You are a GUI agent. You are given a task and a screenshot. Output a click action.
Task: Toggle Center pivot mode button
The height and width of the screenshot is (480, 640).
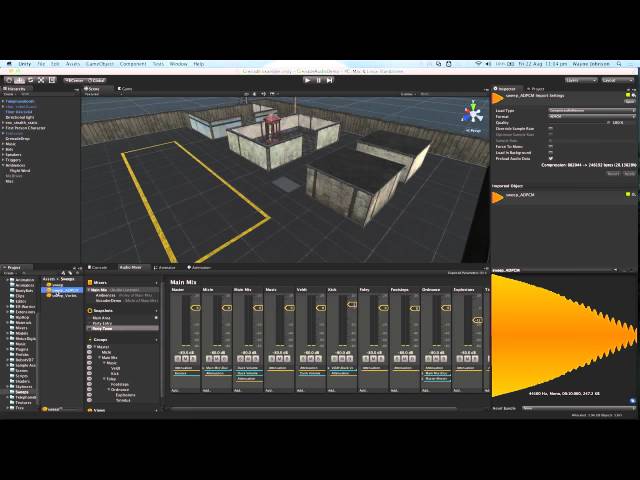(x=74, y=80)
